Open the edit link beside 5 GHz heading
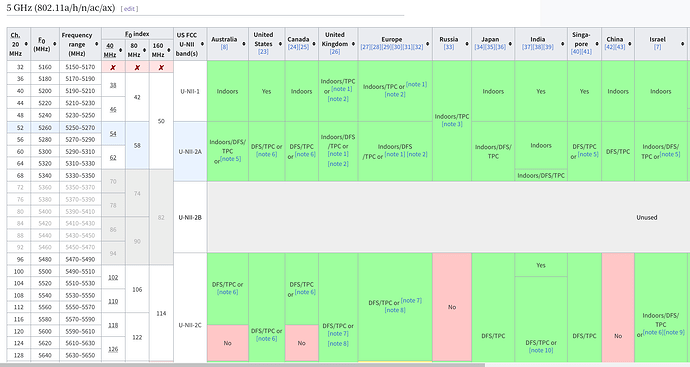The image size is (690, 367). pos(129,9)
